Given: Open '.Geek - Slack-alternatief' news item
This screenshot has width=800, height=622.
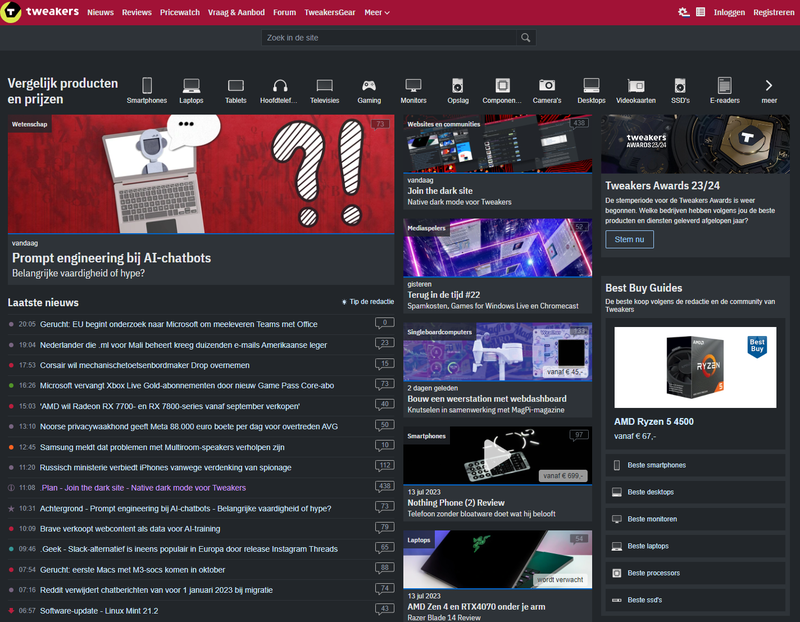Looking at the screenshot, I should 189,549.
